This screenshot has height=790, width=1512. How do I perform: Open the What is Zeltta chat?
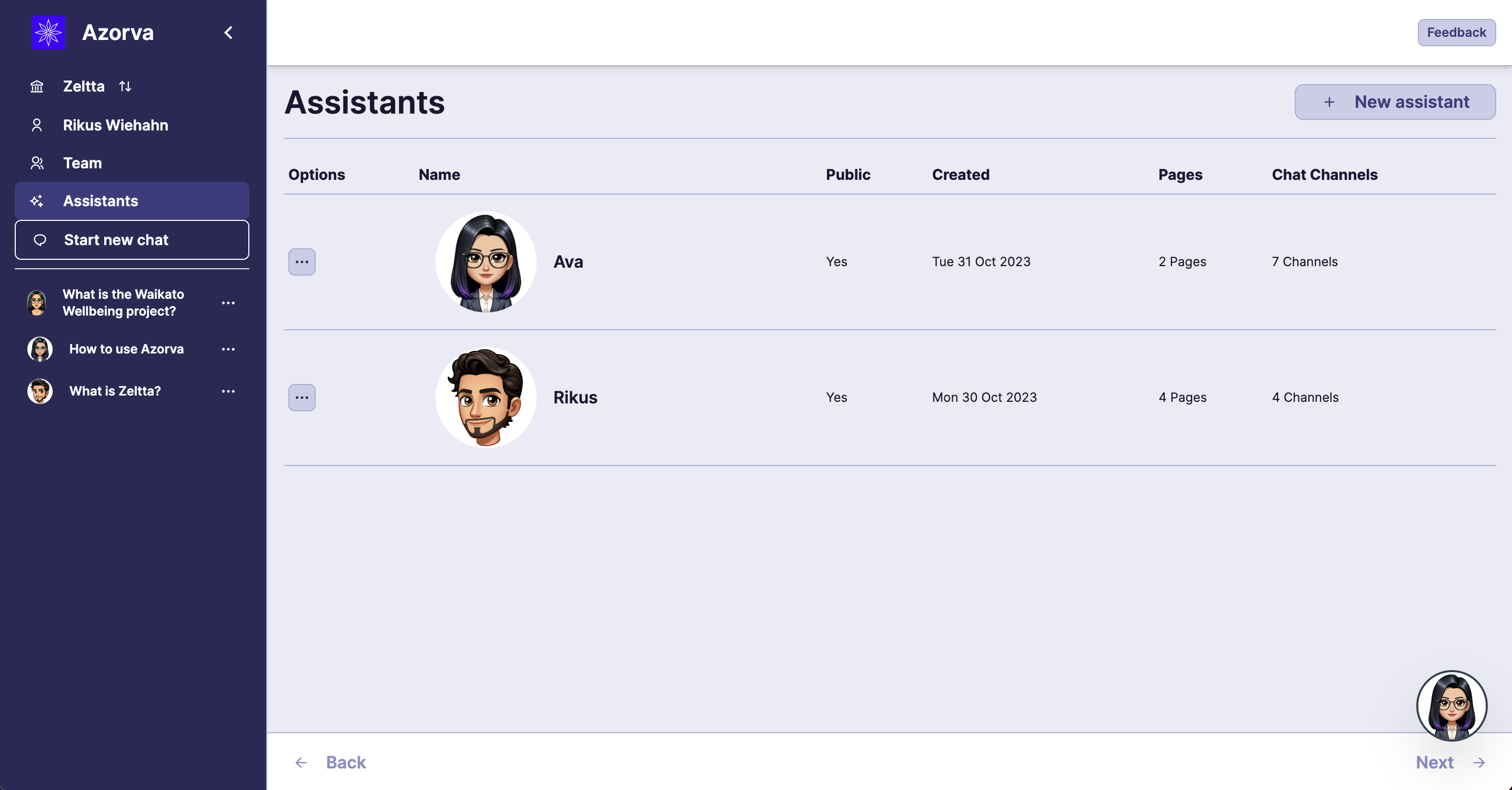tap(115, 391)
